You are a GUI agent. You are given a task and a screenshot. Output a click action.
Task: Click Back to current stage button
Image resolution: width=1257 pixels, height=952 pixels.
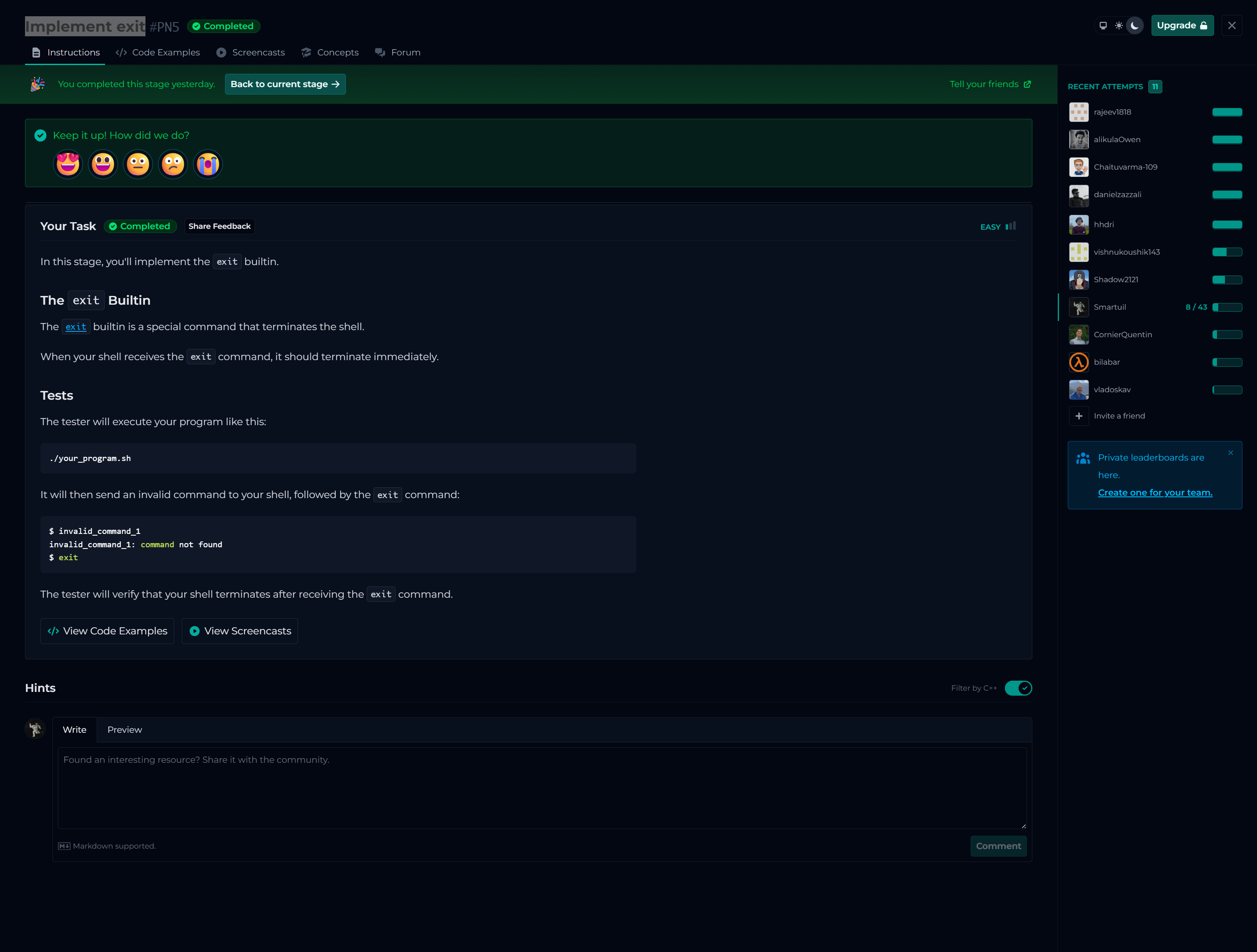click(x=285, y=84)
